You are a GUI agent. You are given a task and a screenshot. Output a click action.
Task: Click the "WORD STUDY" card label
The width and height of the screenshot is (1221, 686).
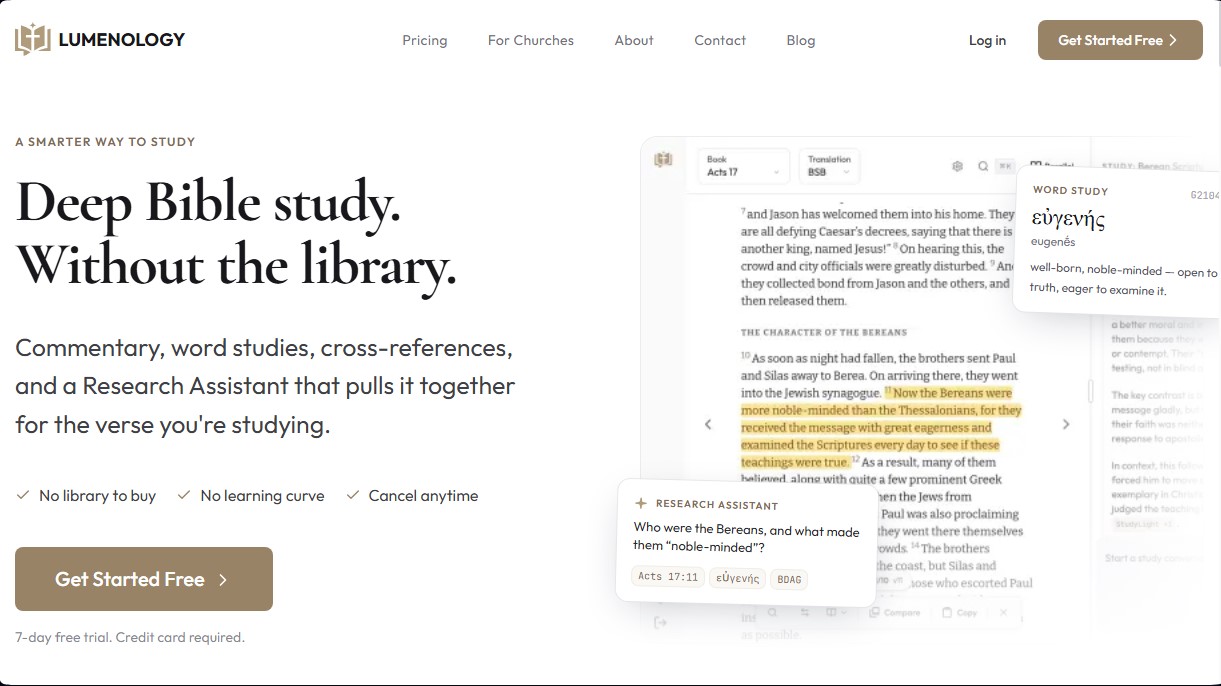tap(1070, 190)
